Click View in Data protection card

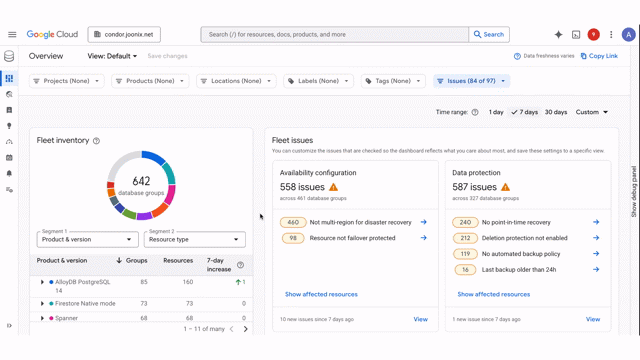pyautogui.click(x=593, y=319)
